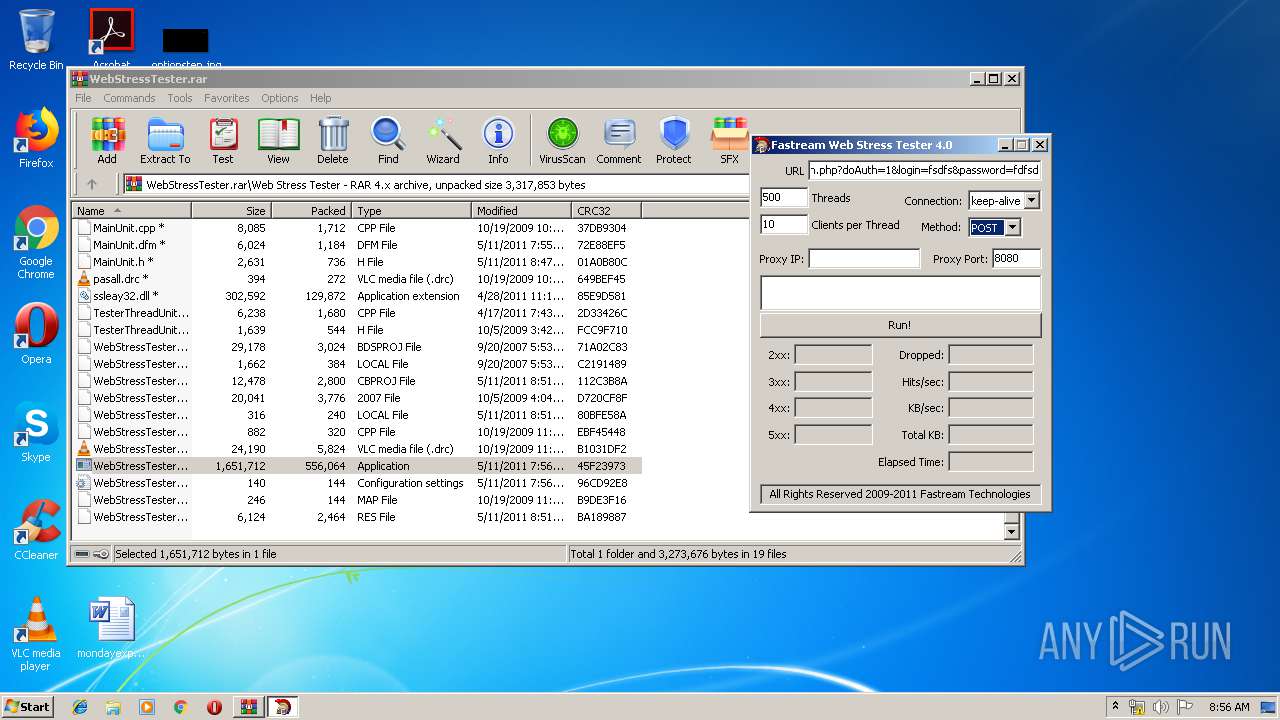Open Recycle Bin desktop icon
This screenshot has height=720, width=1280.
(x=36, y=40)
